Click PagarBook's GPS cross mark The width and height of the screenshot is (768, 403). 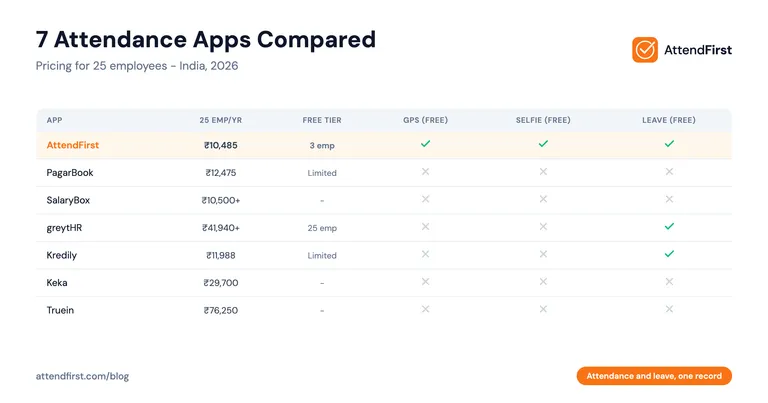tap(425, 171)
